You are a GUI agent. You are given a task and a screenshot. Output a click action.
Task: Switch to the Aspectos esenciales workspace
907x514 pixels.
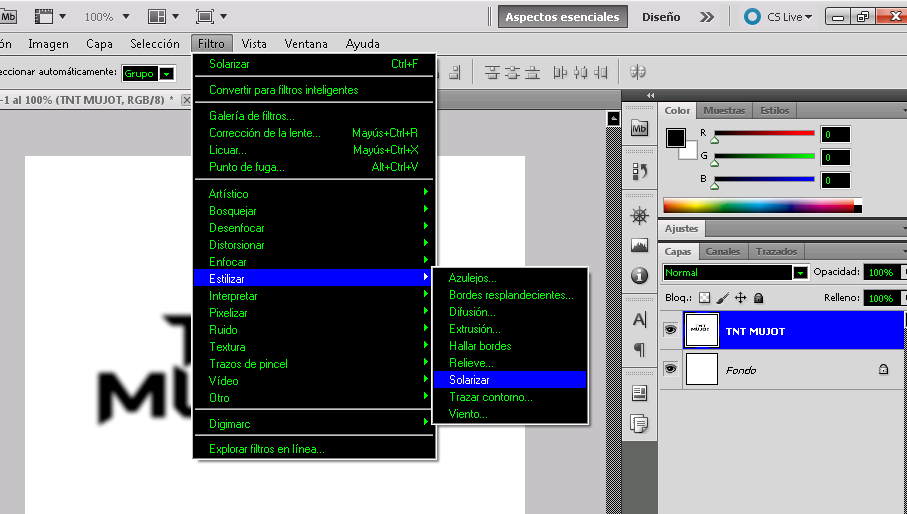tap(562, 17)
